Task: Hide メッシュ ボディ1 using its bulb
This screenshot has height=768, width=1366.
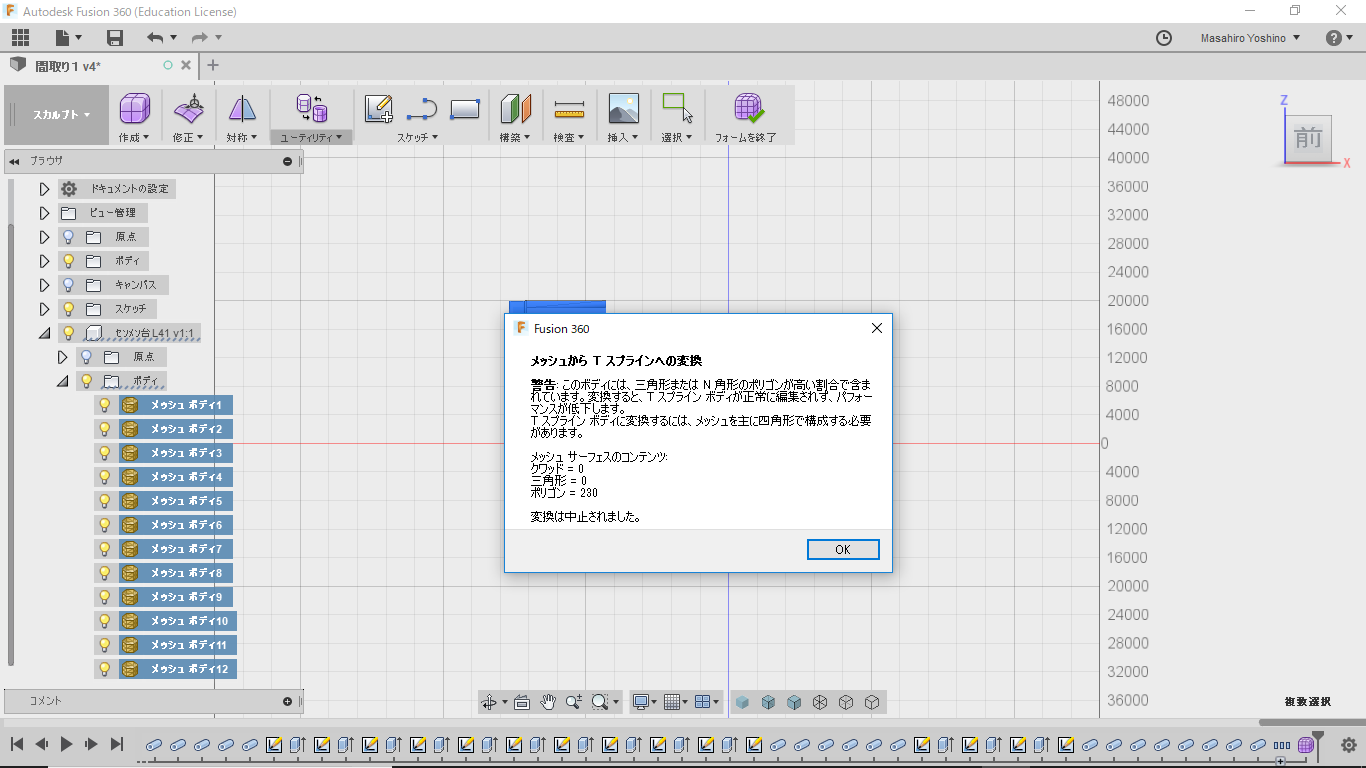Action: click(104, 405)
